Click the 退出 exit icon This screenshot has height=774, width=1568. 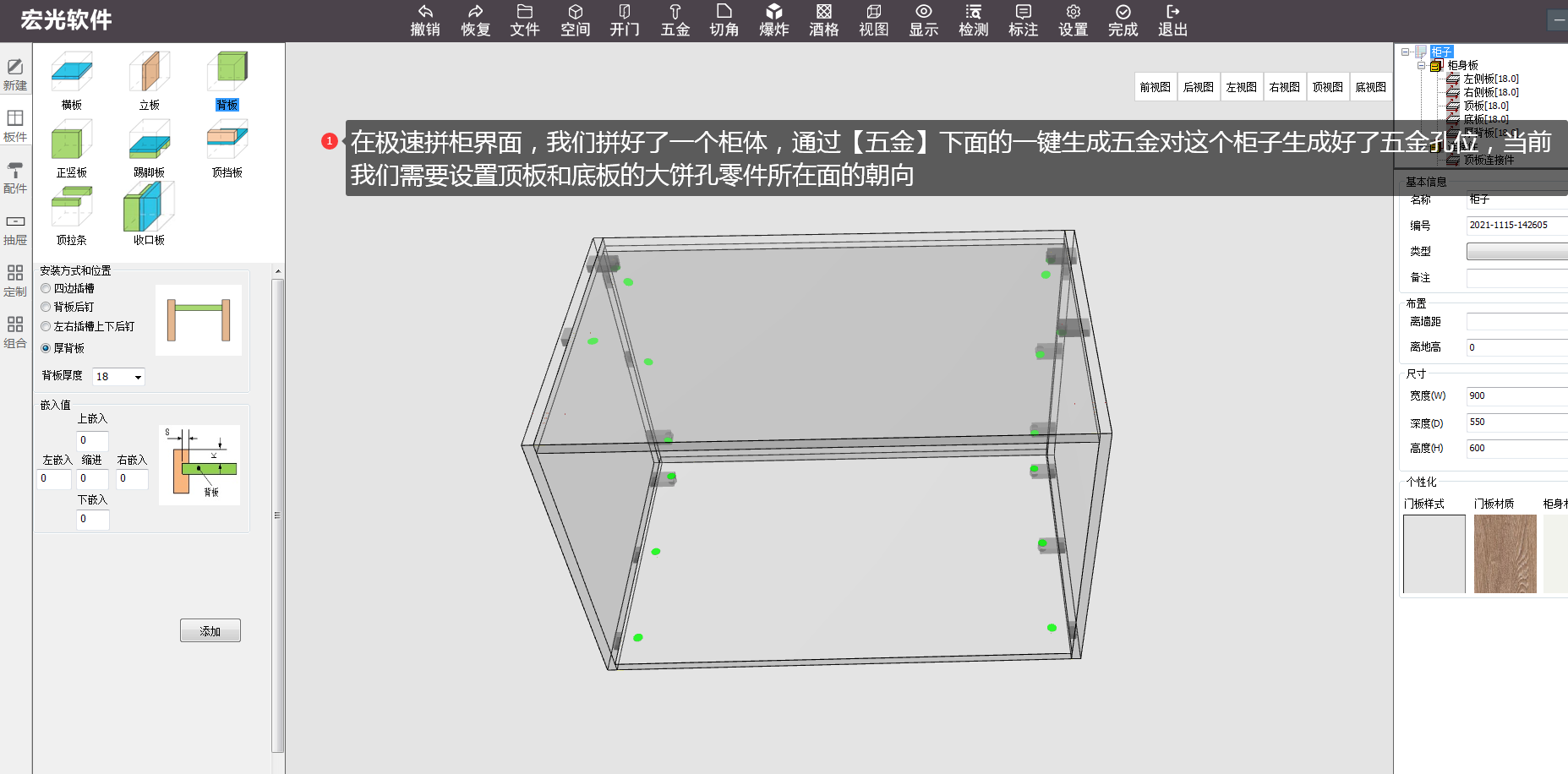click(x=1173, y=20)
